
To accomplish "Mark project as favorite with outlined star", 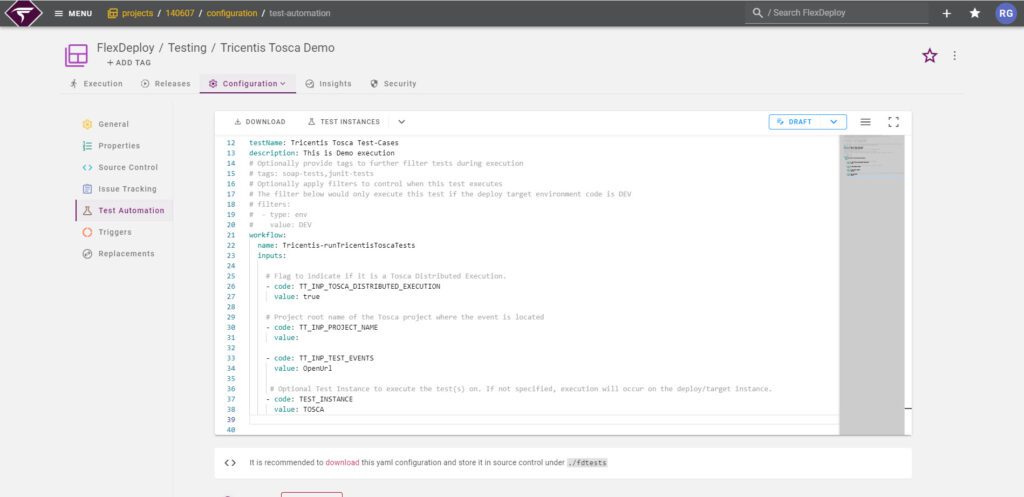I will (x=929, y=56).
